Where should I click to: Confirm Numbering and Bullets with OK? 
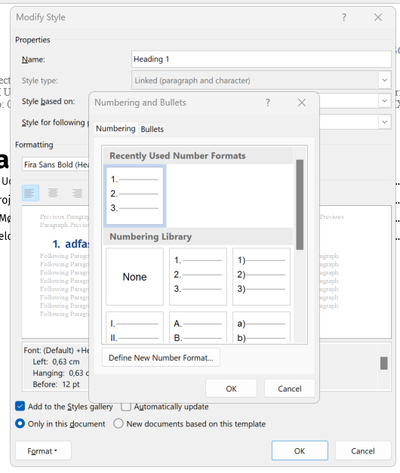(231, 389)
